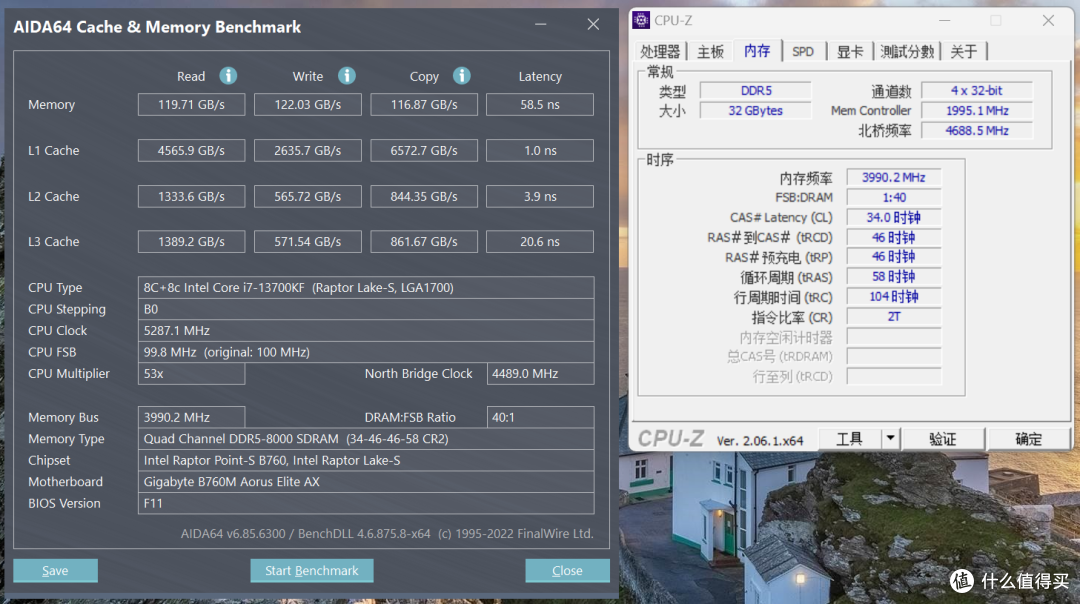This screenshot has width=1080, height=604.
Task: Switch to the 測試分數 tab in CPU-Z
Action: (x=907, y=52)
